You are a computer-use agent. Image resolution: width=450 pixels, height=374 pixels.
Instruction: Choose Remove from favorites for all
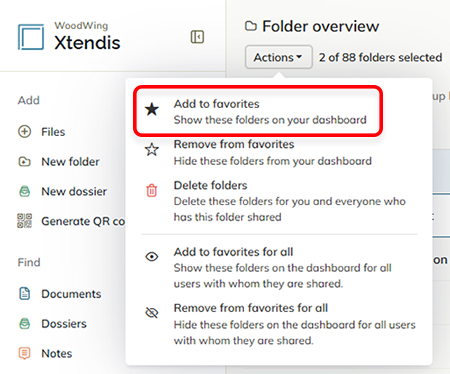pos(279,324)
